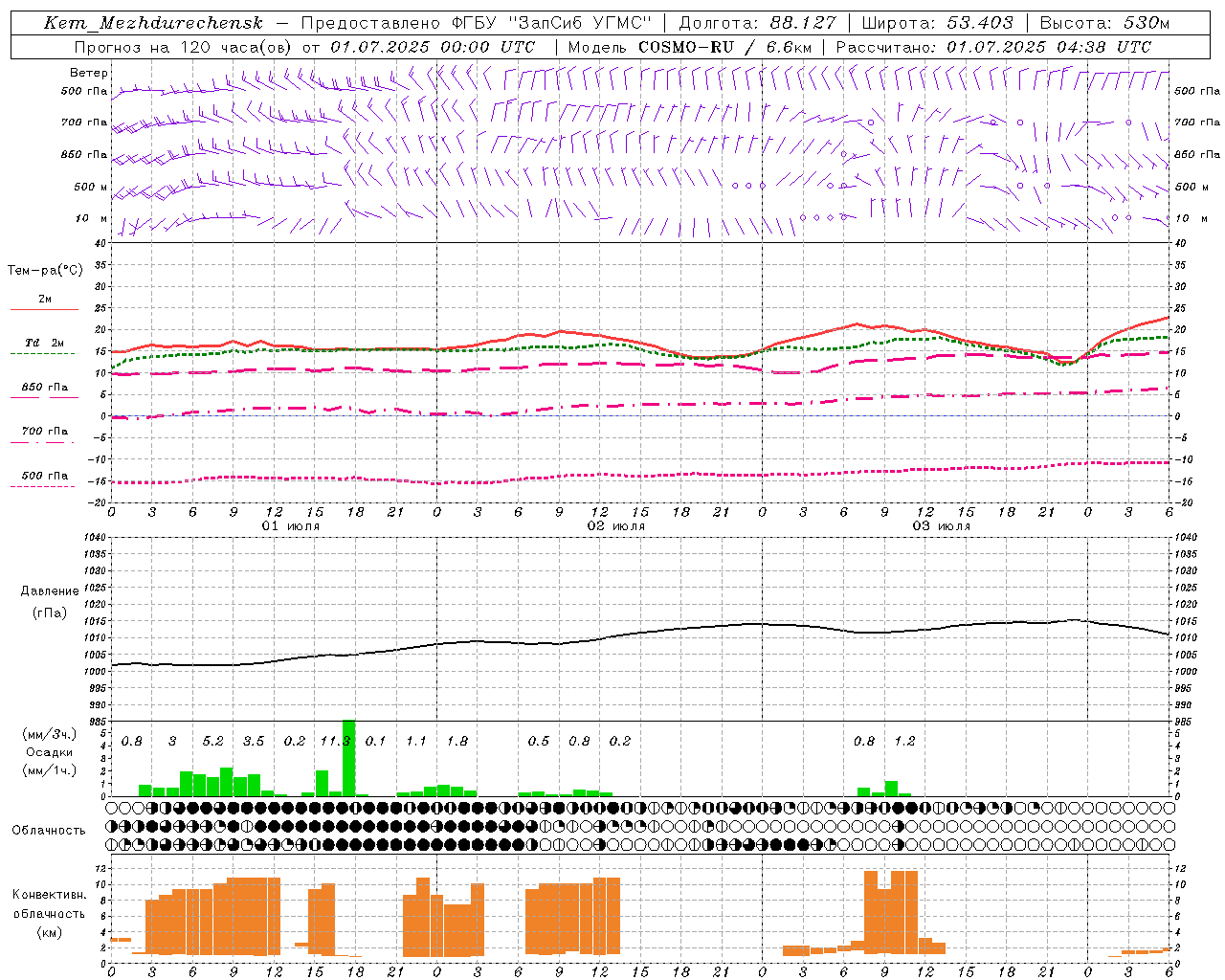The image size is (1225, 980).
Task: Select the Td 2м dew point legend entry
Action: pos(44,343)
